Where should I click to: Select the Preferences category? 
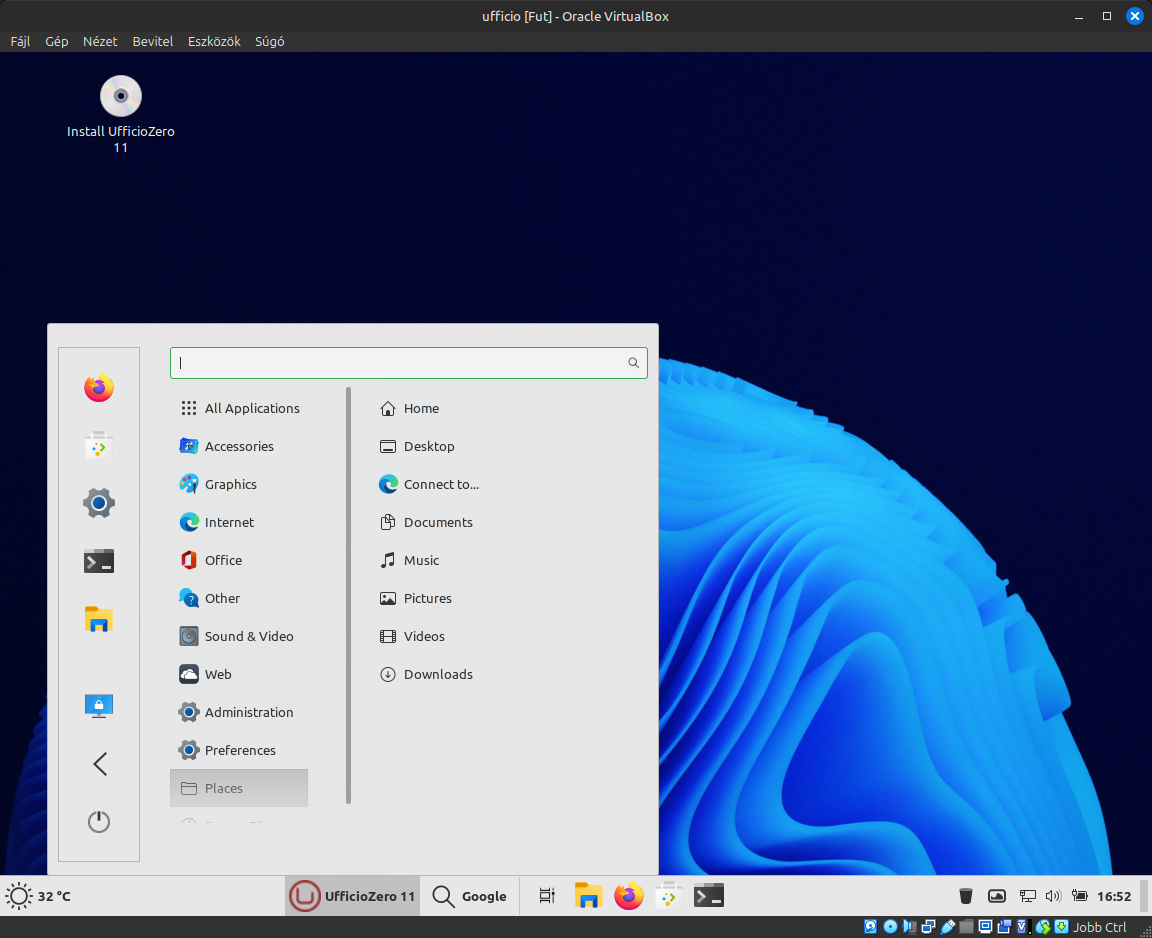239,751
